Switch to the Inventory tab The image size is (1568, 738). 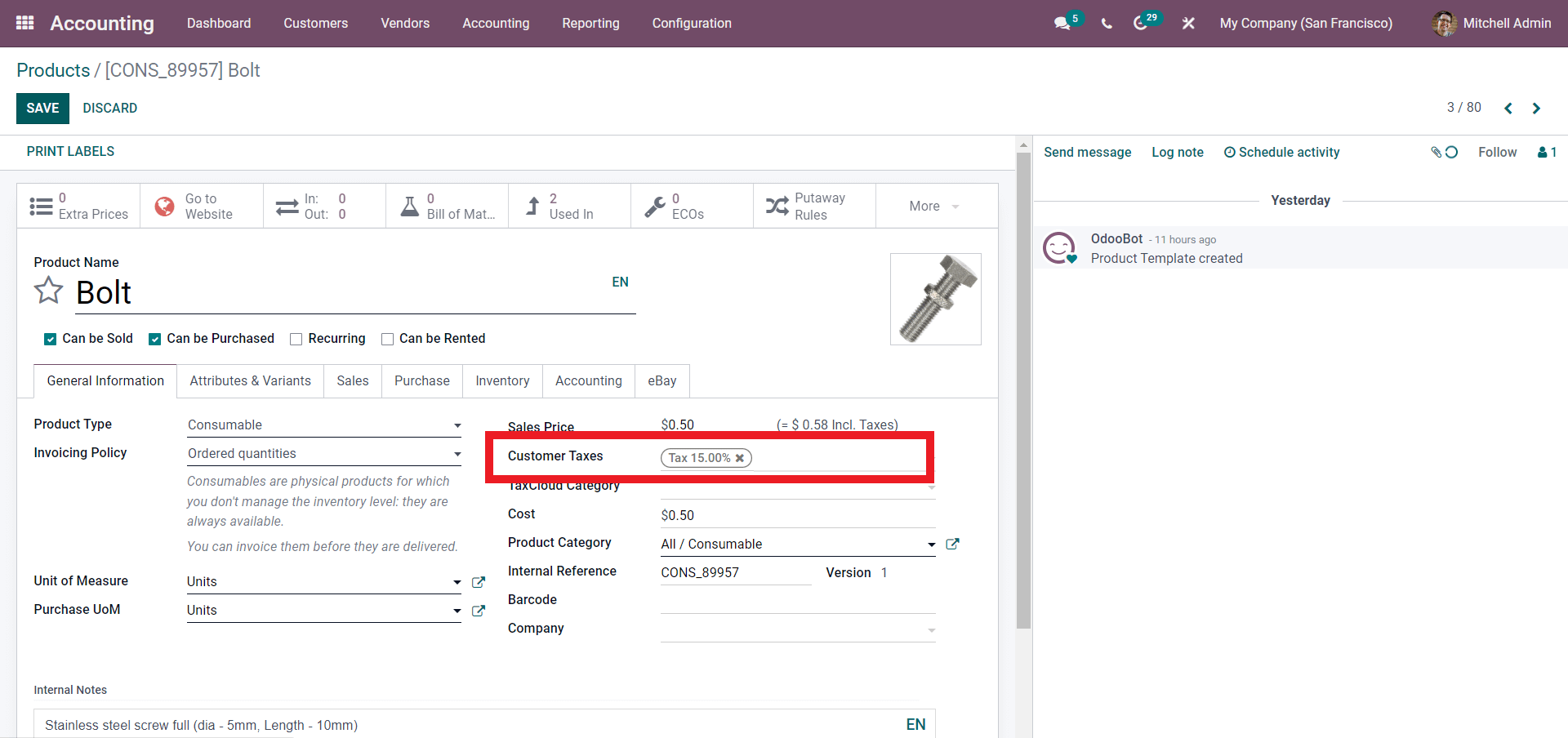point(502,381)
